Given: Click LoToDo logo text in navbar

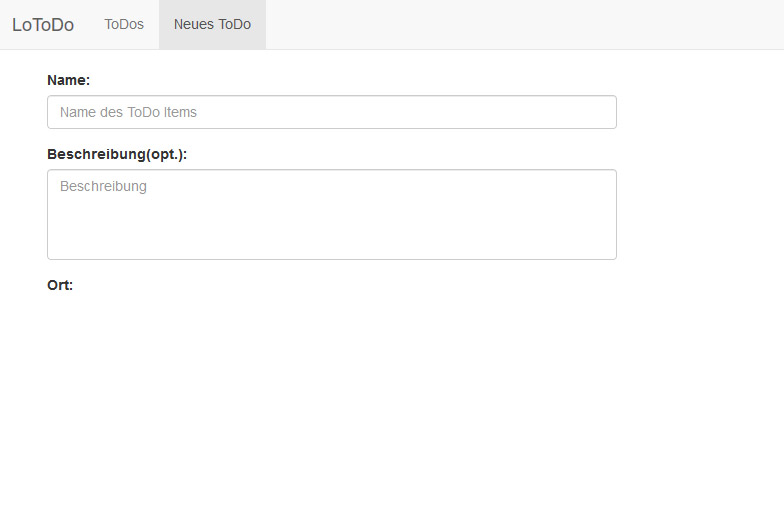Looking at the screenshot, I should coord(43,24).
